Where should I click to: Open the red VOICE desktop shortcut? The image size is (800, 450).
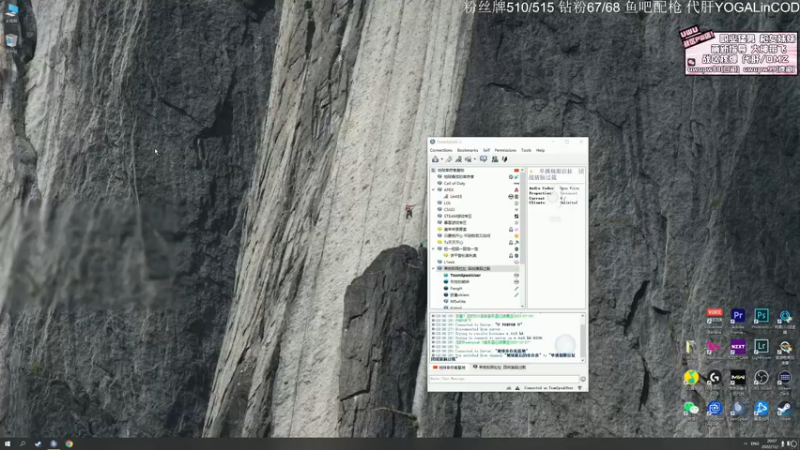click(714, 316)
